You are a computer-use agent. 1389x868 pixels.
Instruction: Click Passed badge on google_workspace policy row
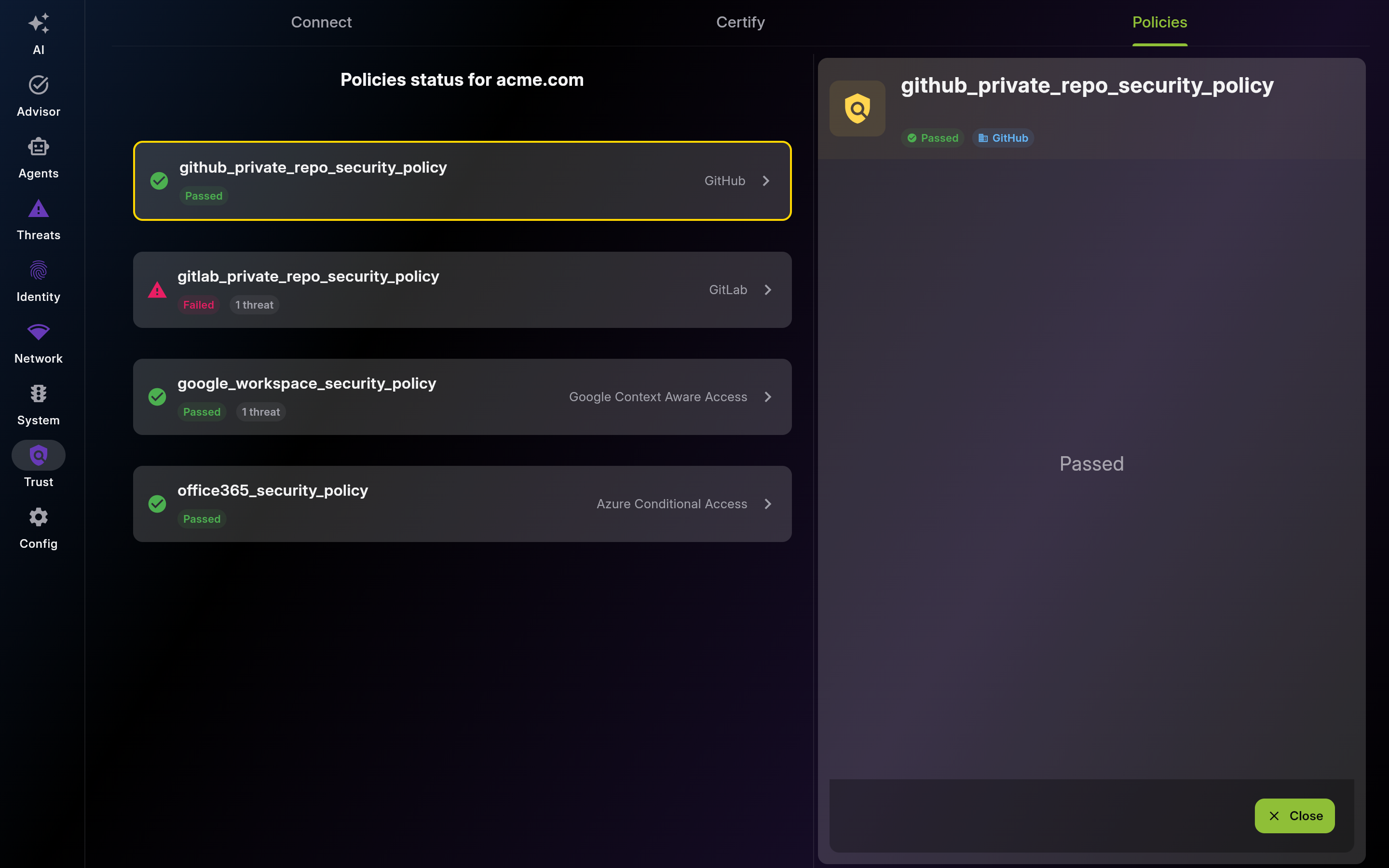202,412
